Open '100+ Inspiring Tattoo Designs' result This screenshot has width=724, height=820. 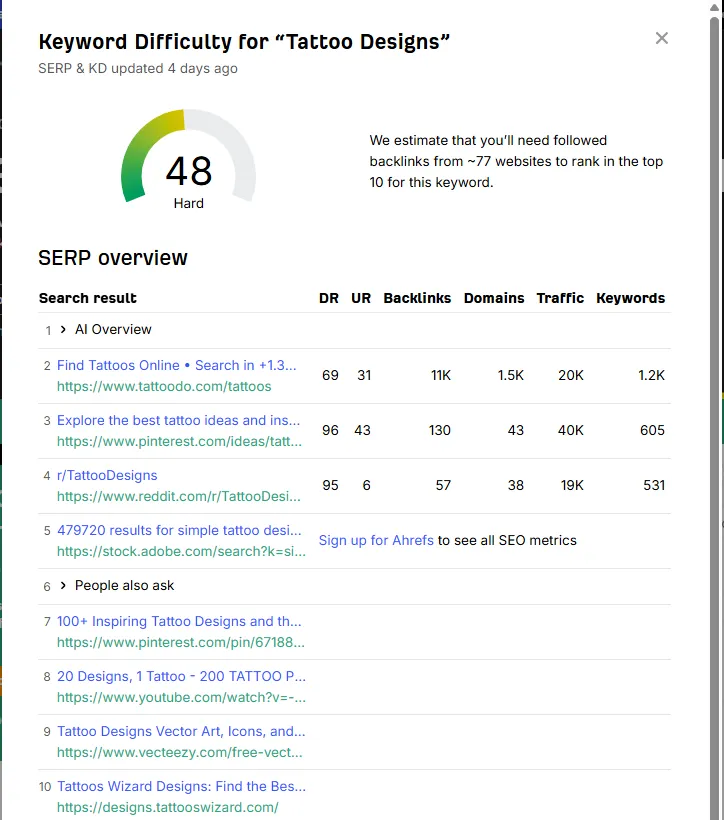point(179,621)
